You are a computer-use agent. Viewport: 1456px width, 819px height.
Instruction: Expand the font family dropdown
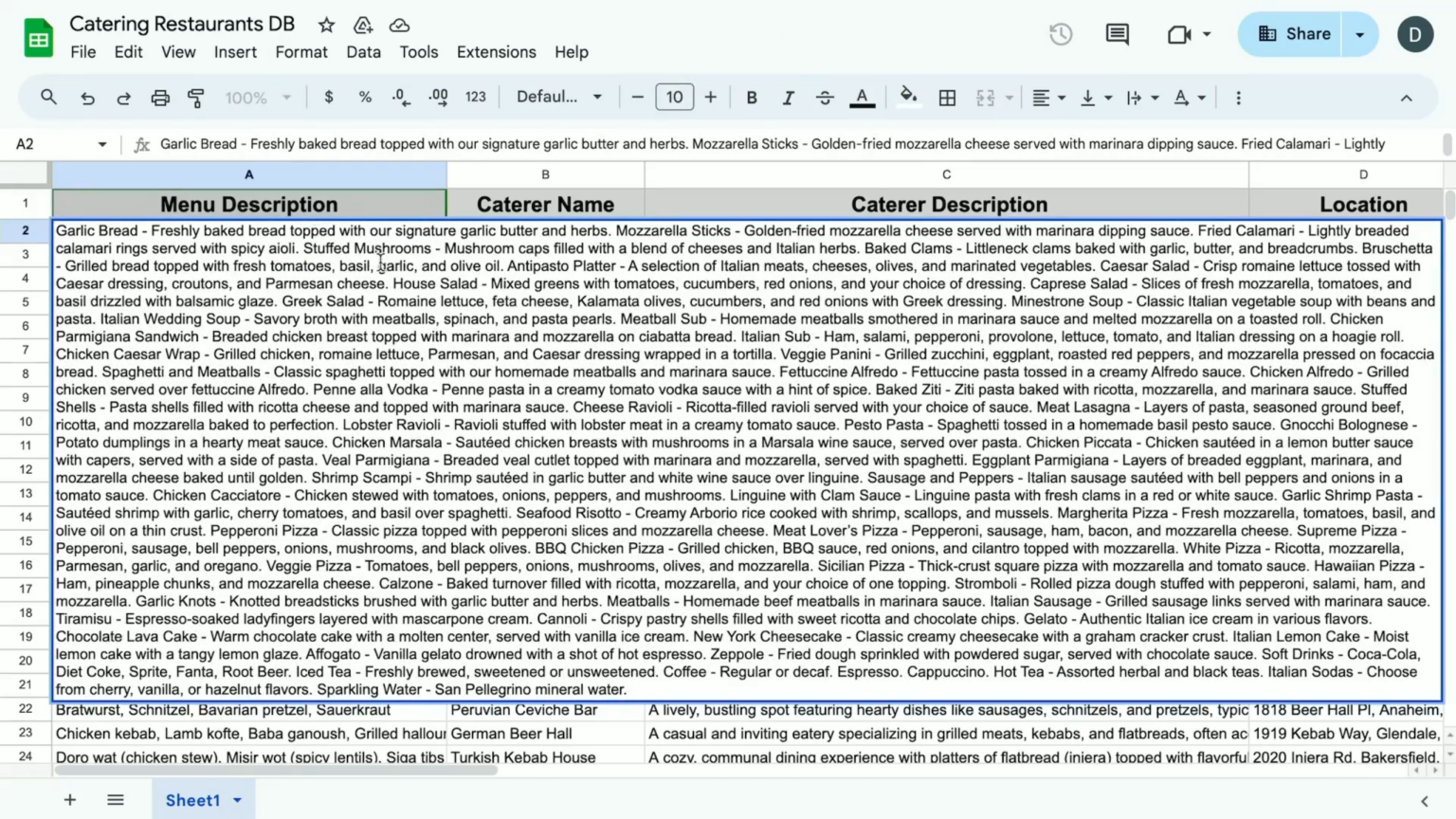[x=559, y=97]
